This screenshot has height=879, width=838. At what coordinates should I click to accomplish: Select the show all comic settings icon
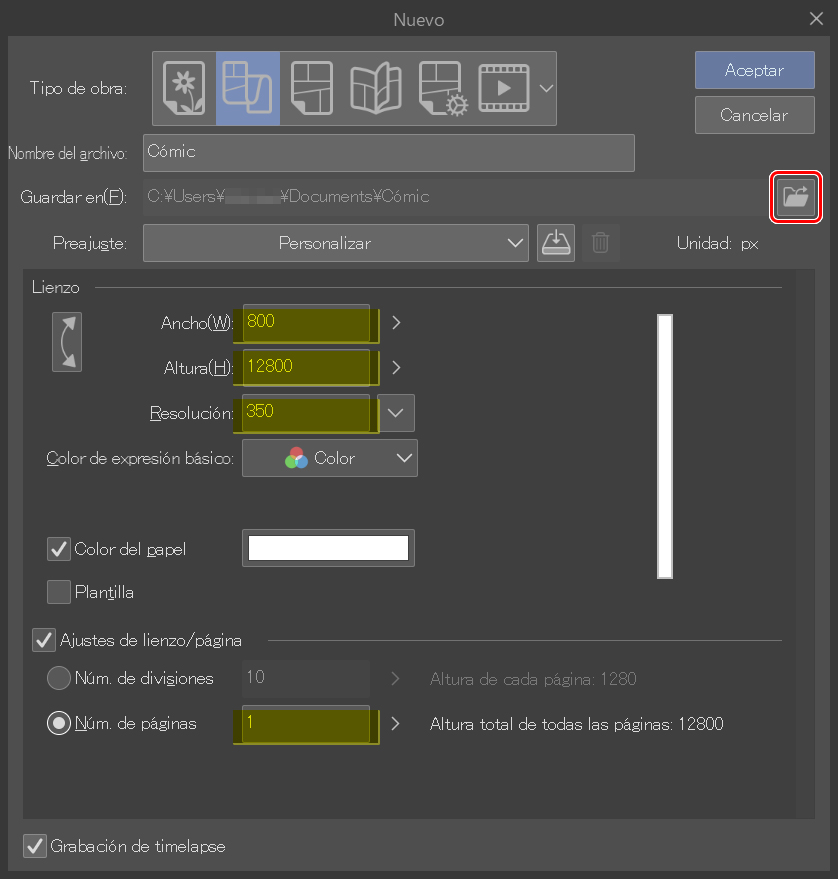tap(442, 88)
